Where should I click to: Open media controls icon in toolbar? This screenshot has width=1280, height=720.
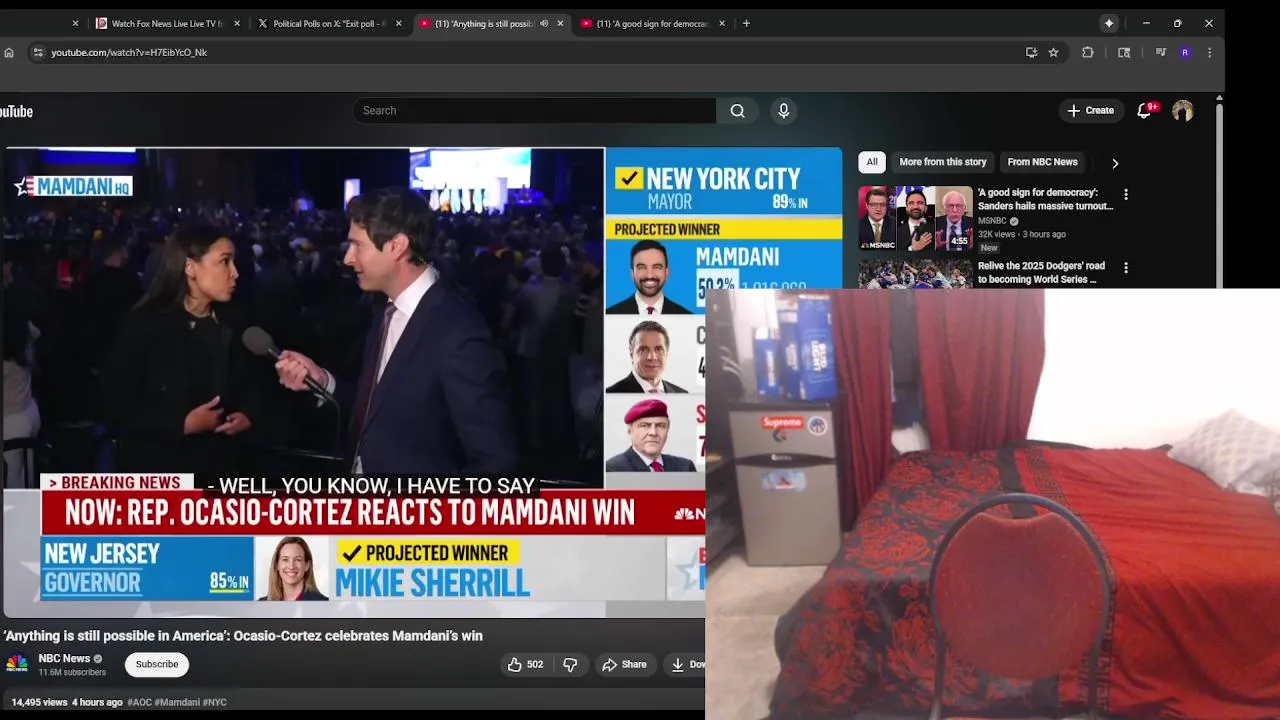1161,53
